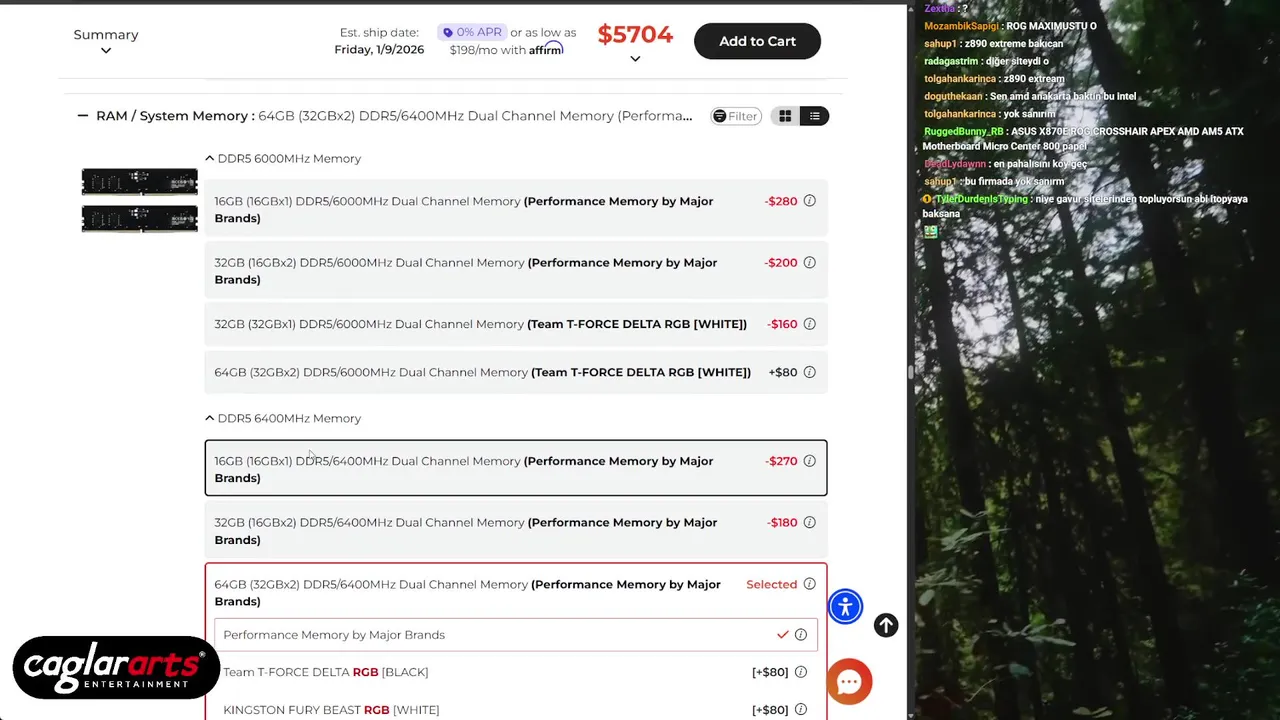The image size is (1280, 720).
Task: Click the Affirm financing logo
Action: pos(546,49)
